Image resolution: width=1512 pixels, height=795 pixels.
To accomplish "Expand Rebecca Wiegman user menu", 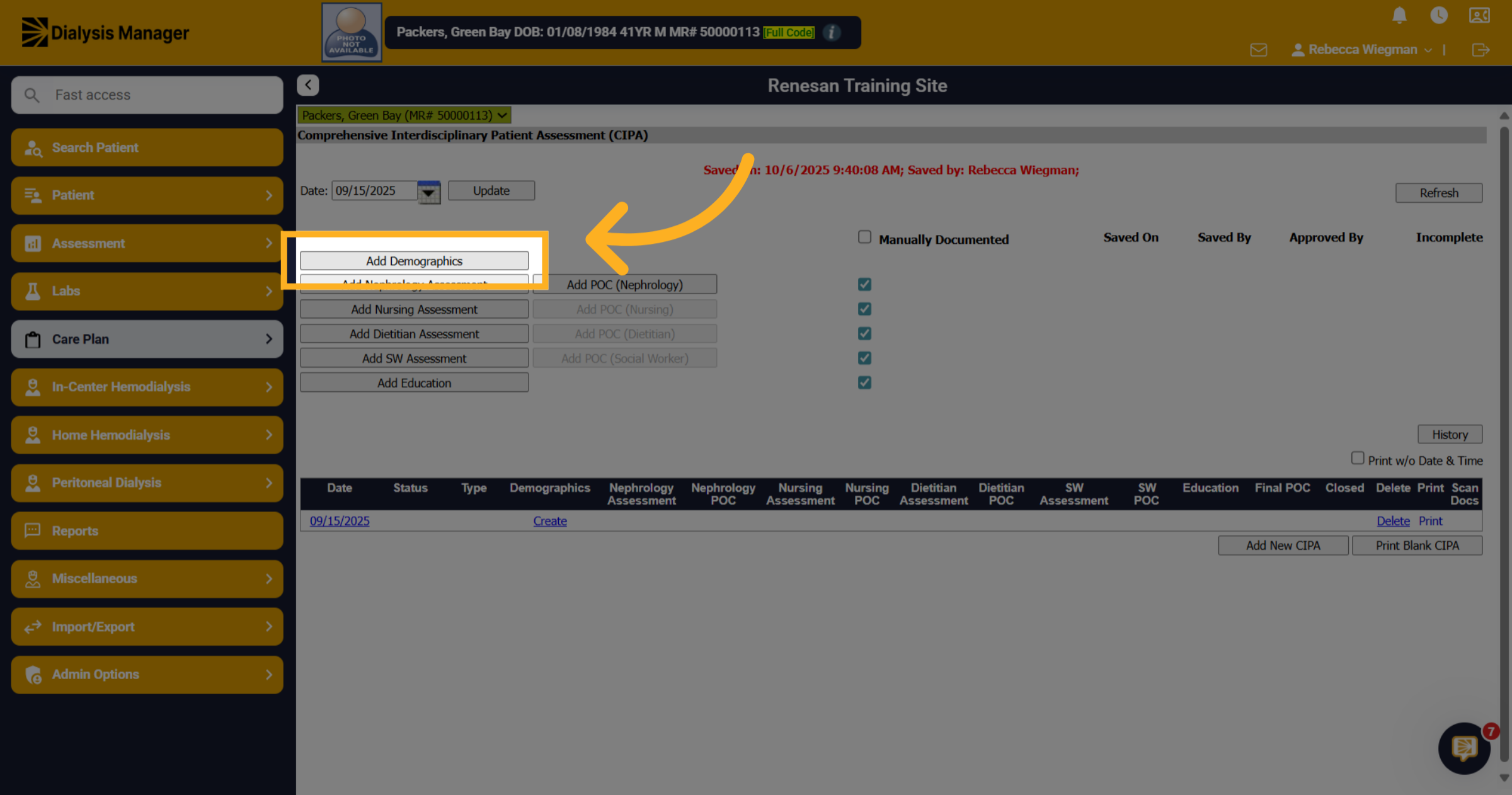I will [1362, 50].
